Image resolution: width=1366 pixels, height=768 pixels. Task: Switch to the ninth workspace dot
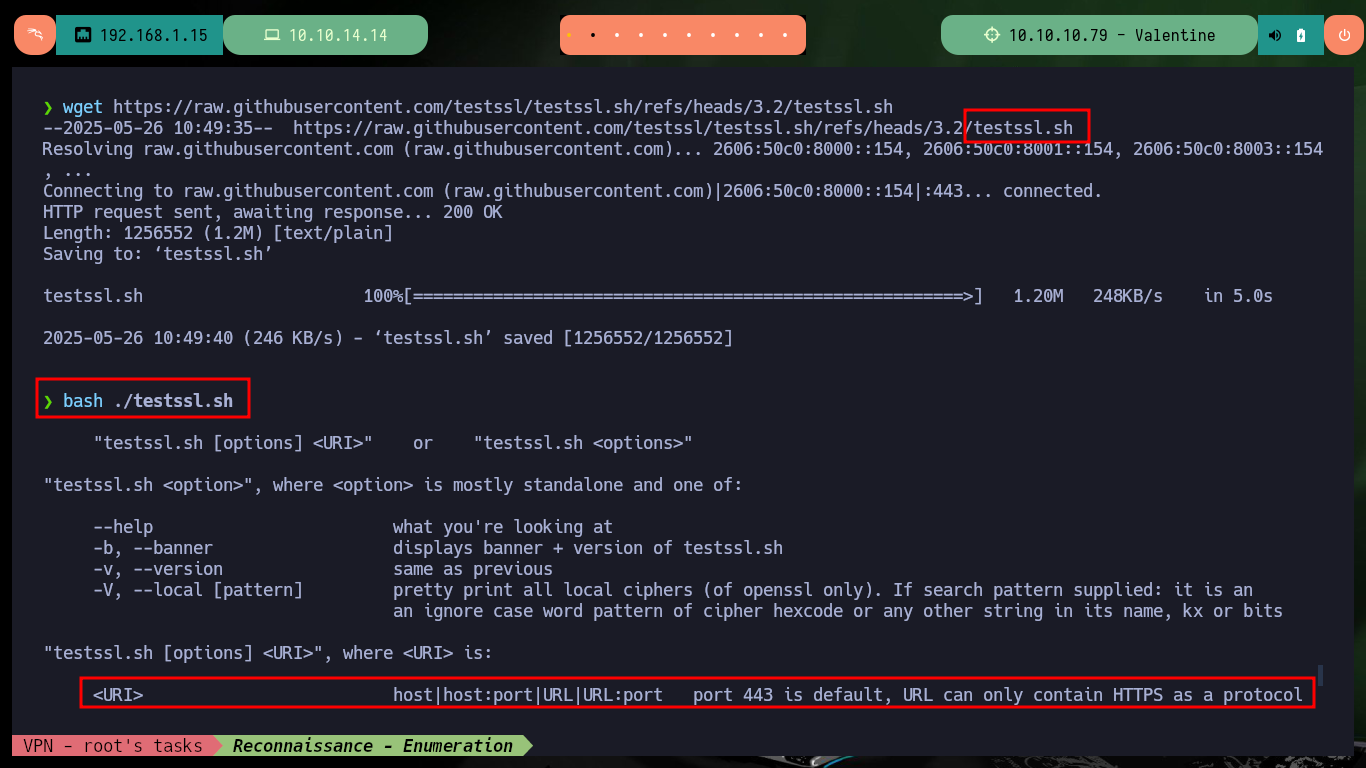coord(763,35)
